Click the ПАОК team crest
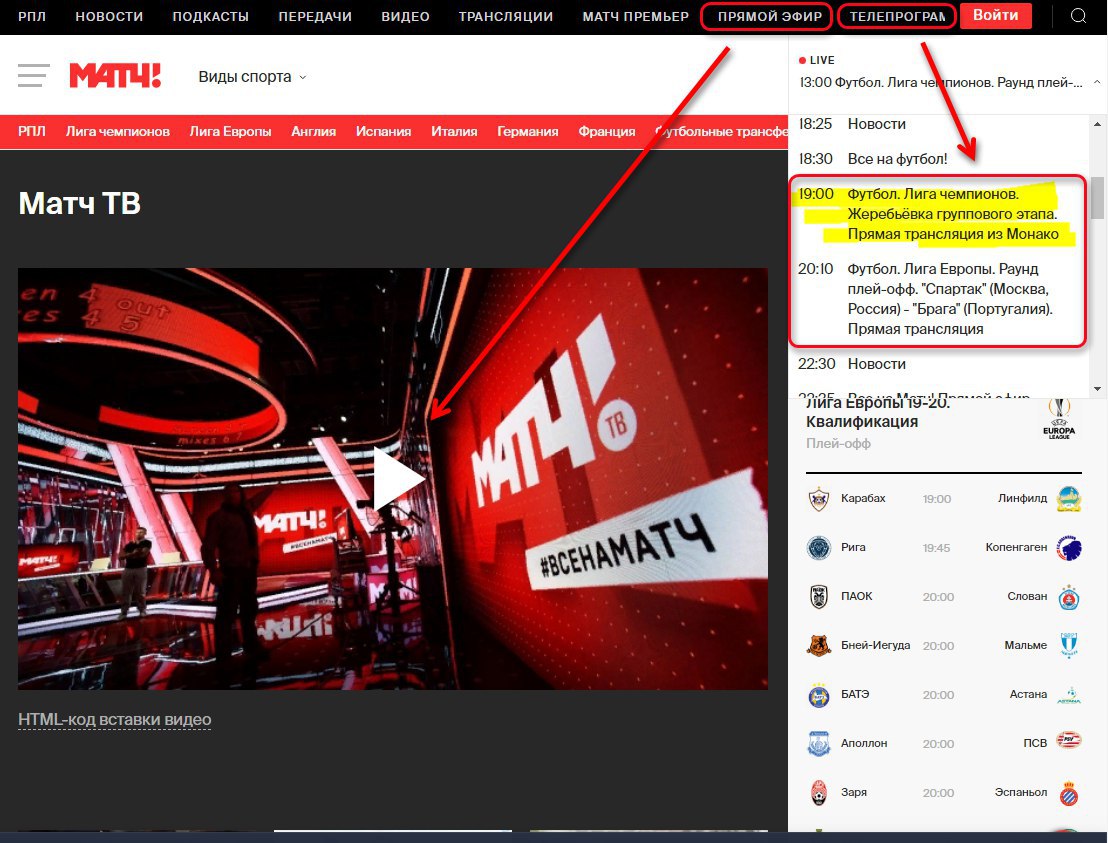 click(818, 596)
